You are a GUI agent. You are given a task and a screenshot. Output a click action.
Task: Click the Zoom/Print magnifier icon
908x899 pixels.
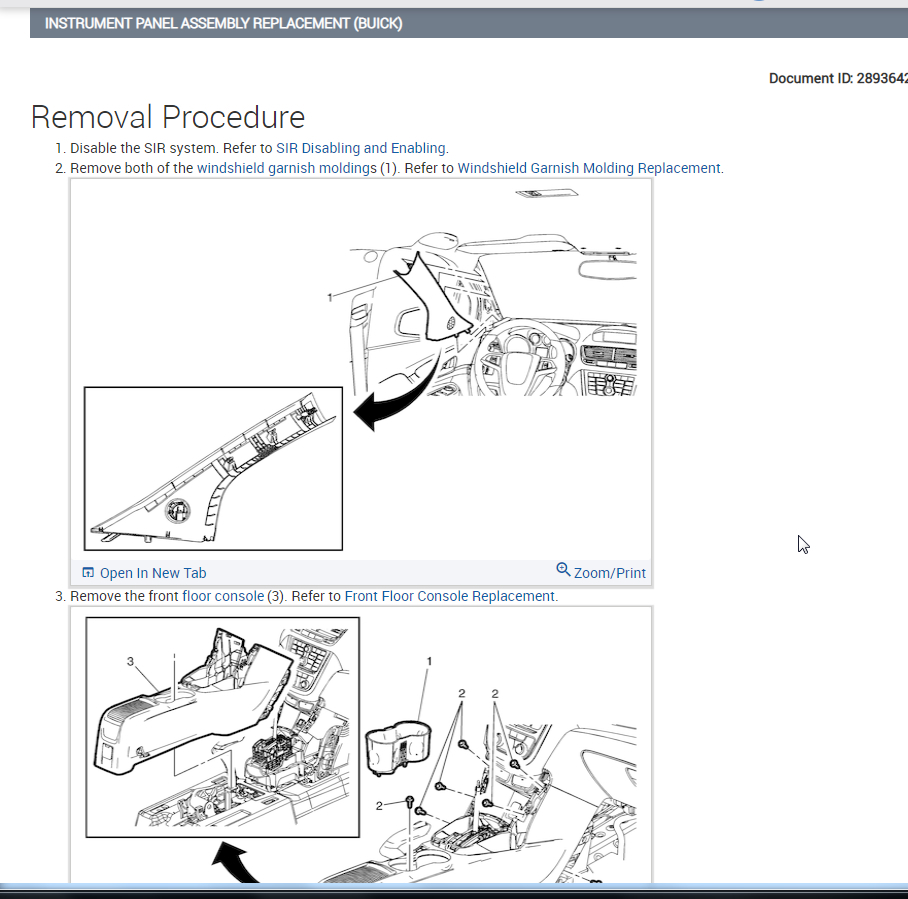pos(563,569)
